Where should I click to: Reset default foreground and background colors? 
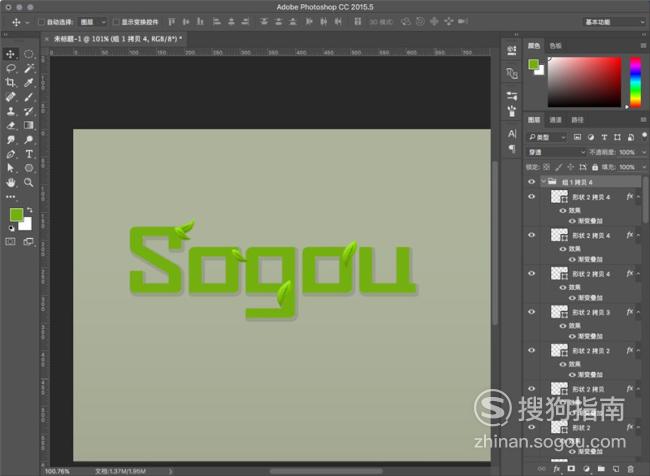(12, 228)
